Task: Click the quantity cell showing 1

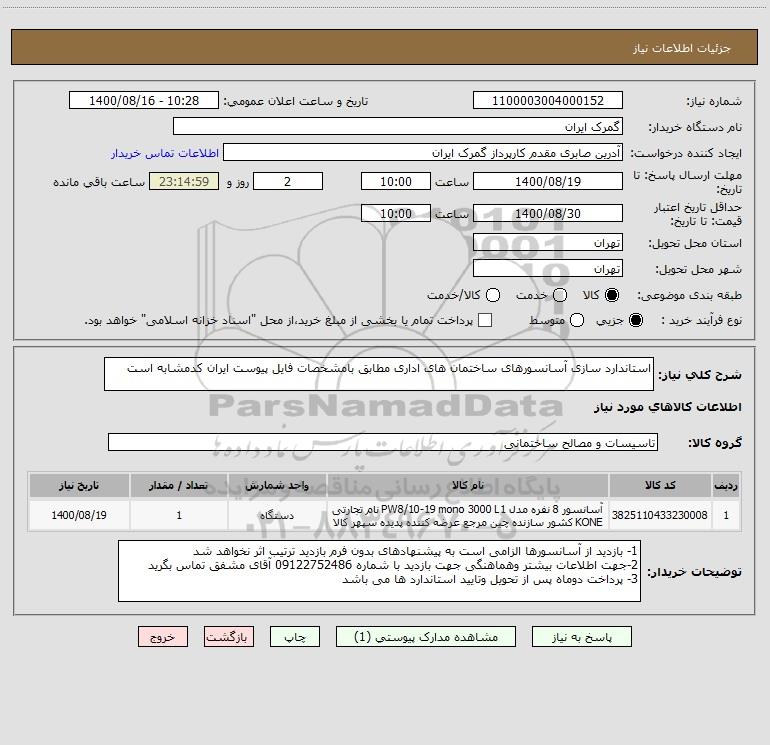Action: point(179,515)
